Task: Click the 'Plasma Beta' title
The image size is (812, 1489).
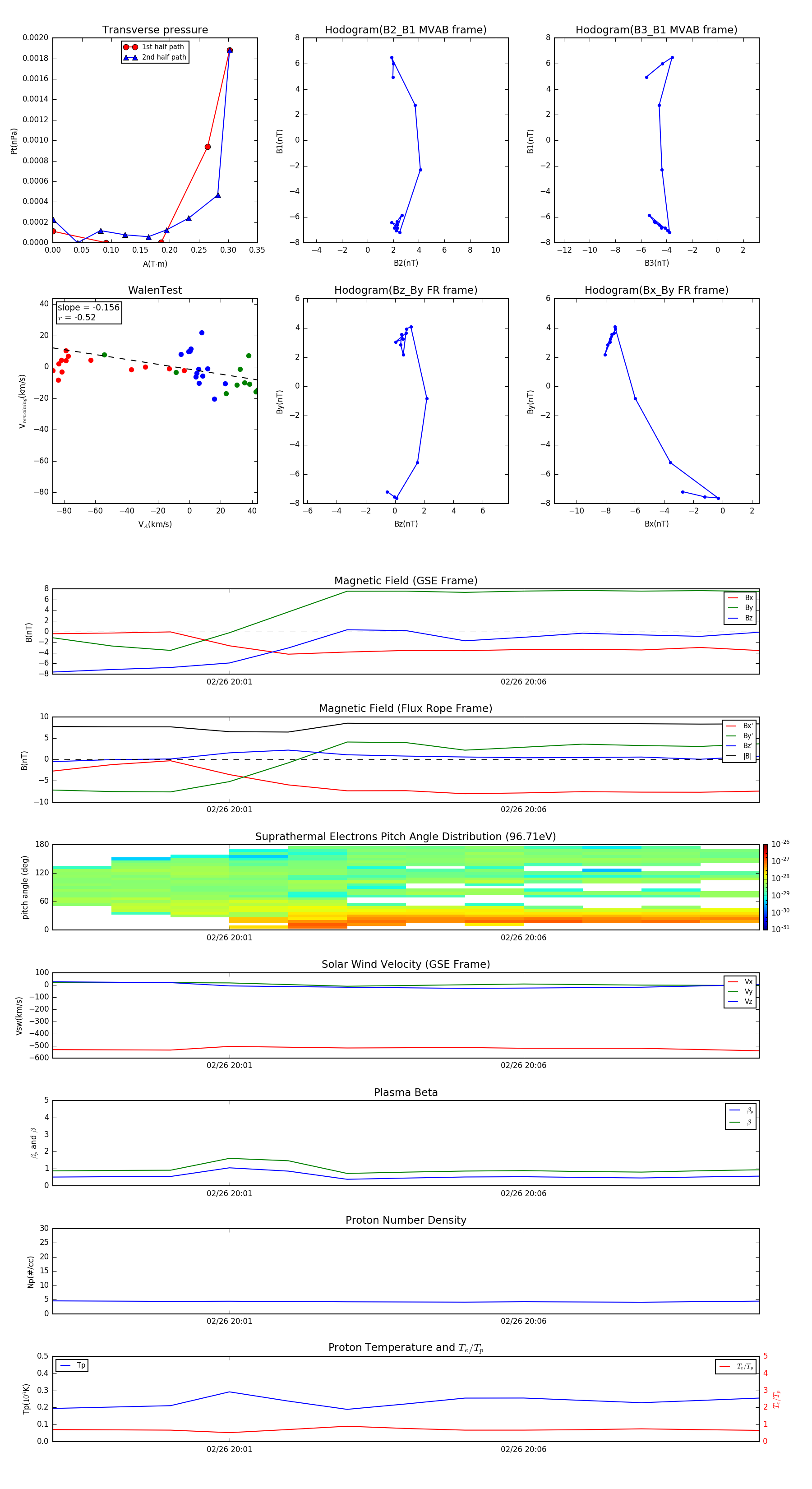Action: click(406, 1092)
